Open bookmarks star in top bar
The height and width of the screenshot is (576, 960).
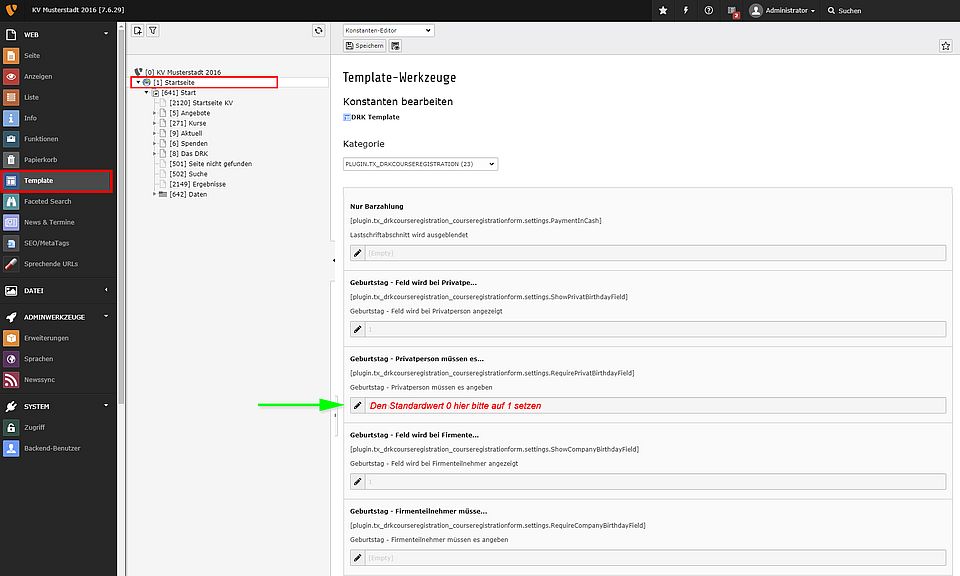click(x=663, y=10)
